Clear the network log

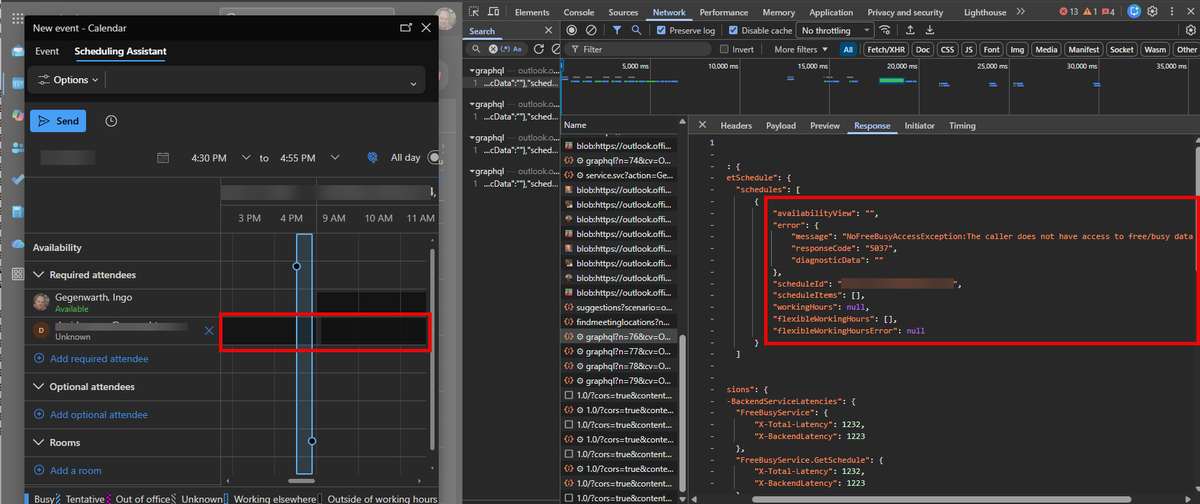592,31
